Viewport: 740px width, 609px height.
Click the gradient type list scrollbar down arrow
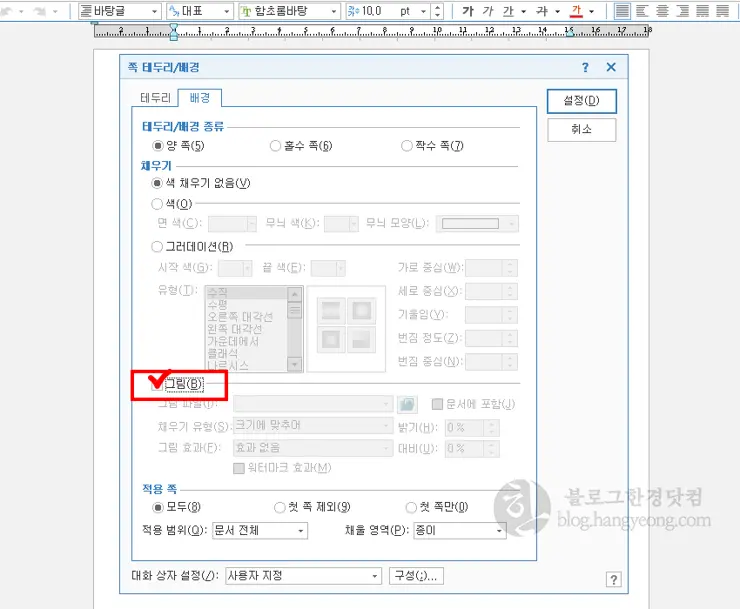(294, 365)
